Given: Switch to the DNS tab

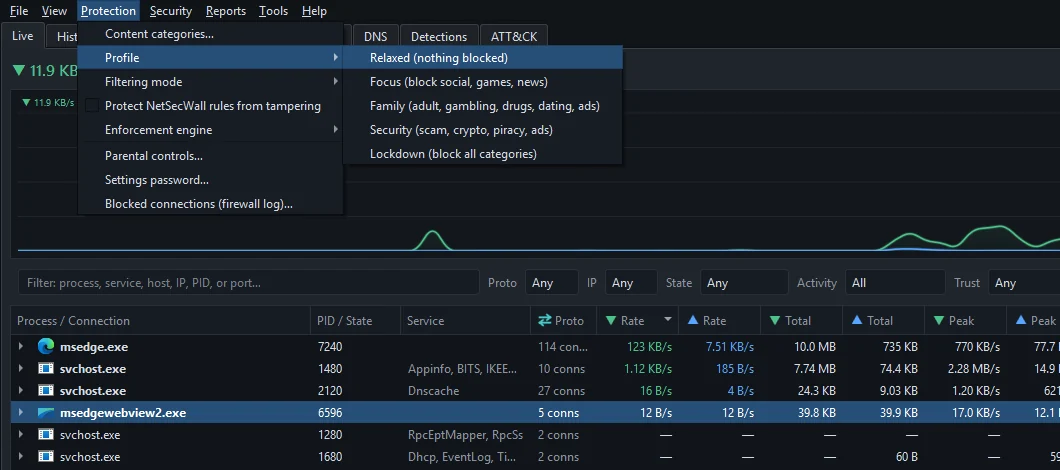Looking at the screenshot, I should point(375,37).
